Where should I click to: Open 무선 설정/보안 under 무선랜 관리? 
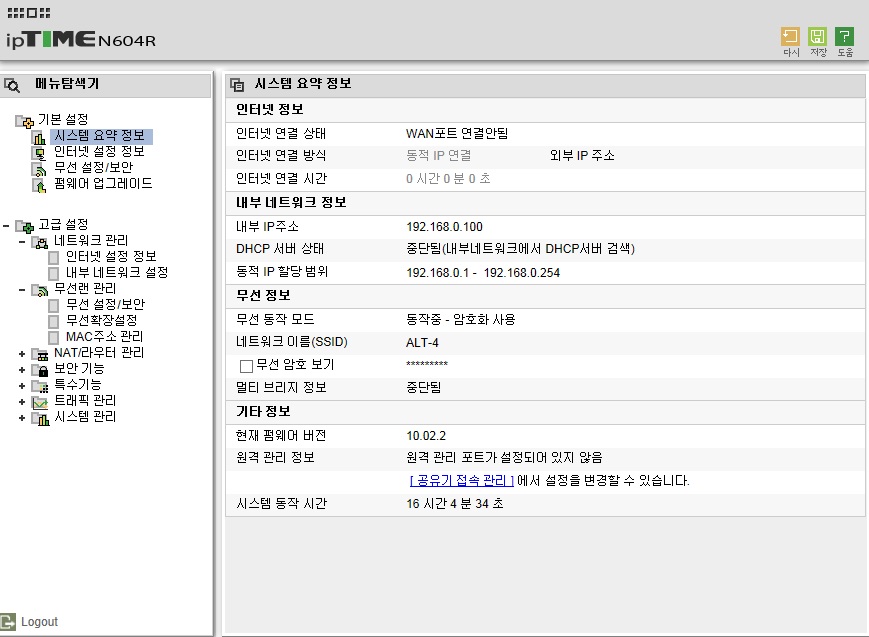point(105,304)
